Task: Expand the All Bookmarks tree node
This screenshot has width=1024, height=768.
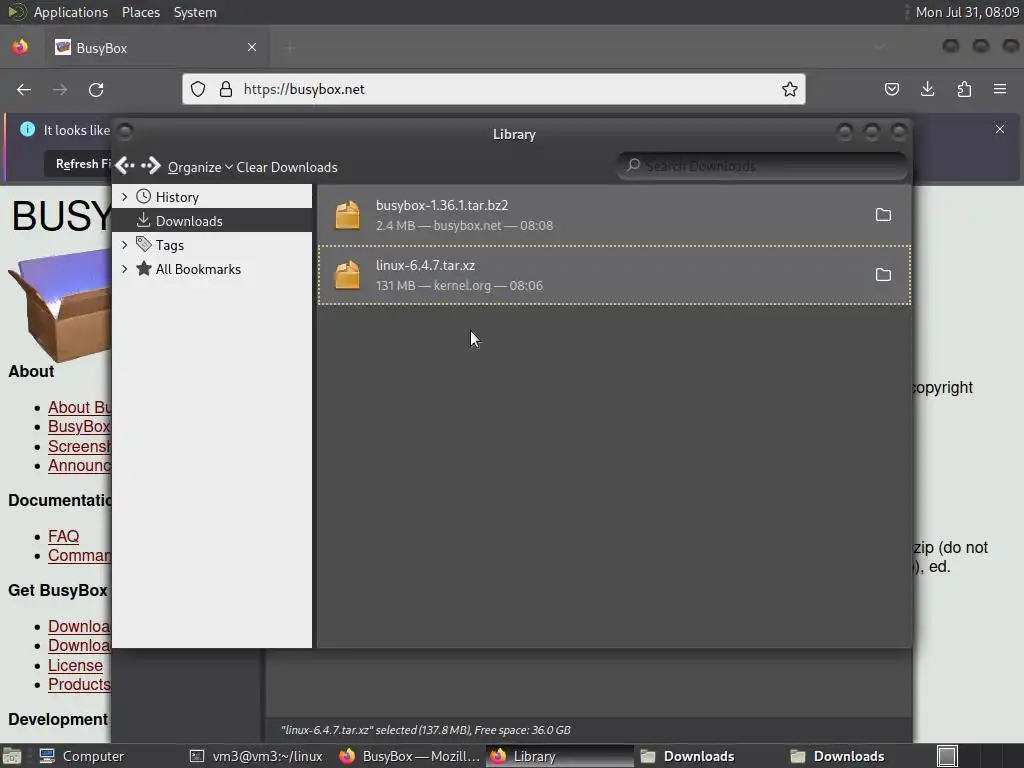Action: coord(124,269)
